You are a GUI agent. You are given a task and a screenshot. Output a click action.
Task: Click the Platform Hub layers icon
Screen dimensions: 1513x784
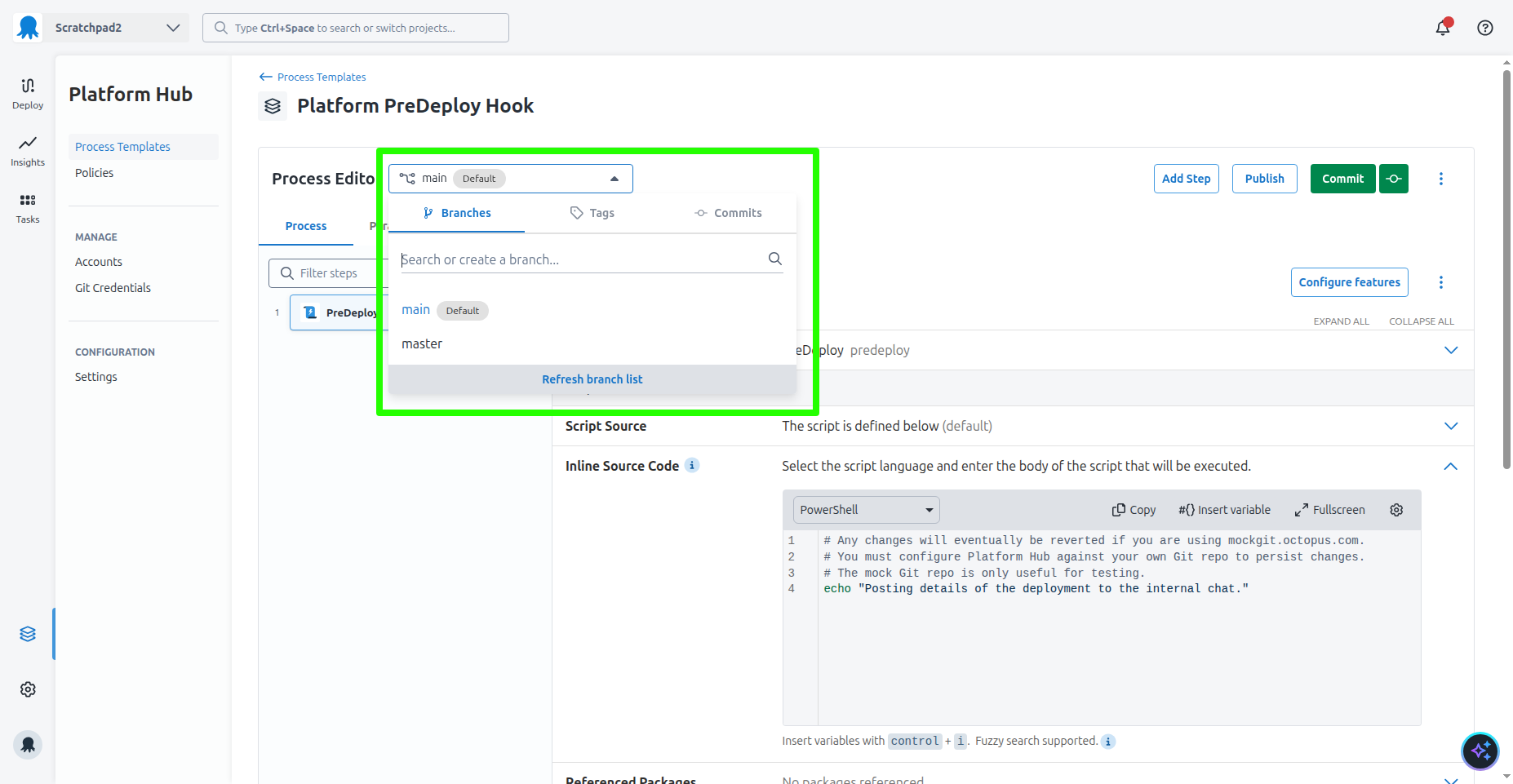28,634
